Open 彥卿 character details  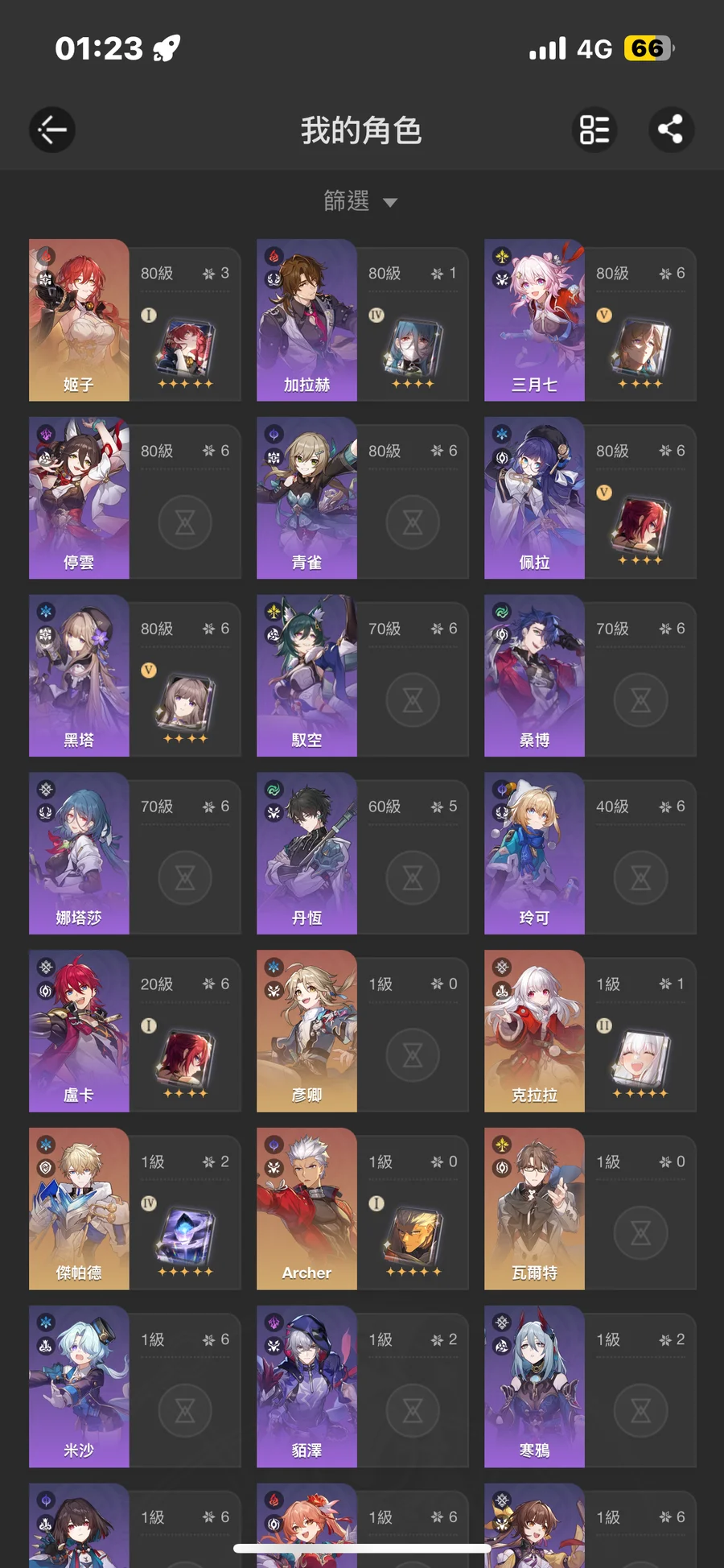(x=362, y=1031)
